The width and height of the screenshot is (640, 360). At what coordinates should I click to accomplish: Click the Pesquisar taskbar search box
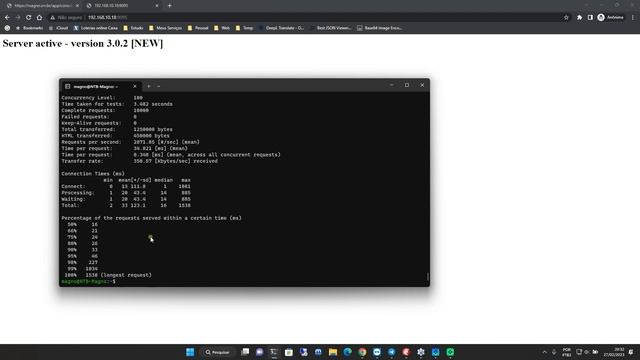pos(218,352)
